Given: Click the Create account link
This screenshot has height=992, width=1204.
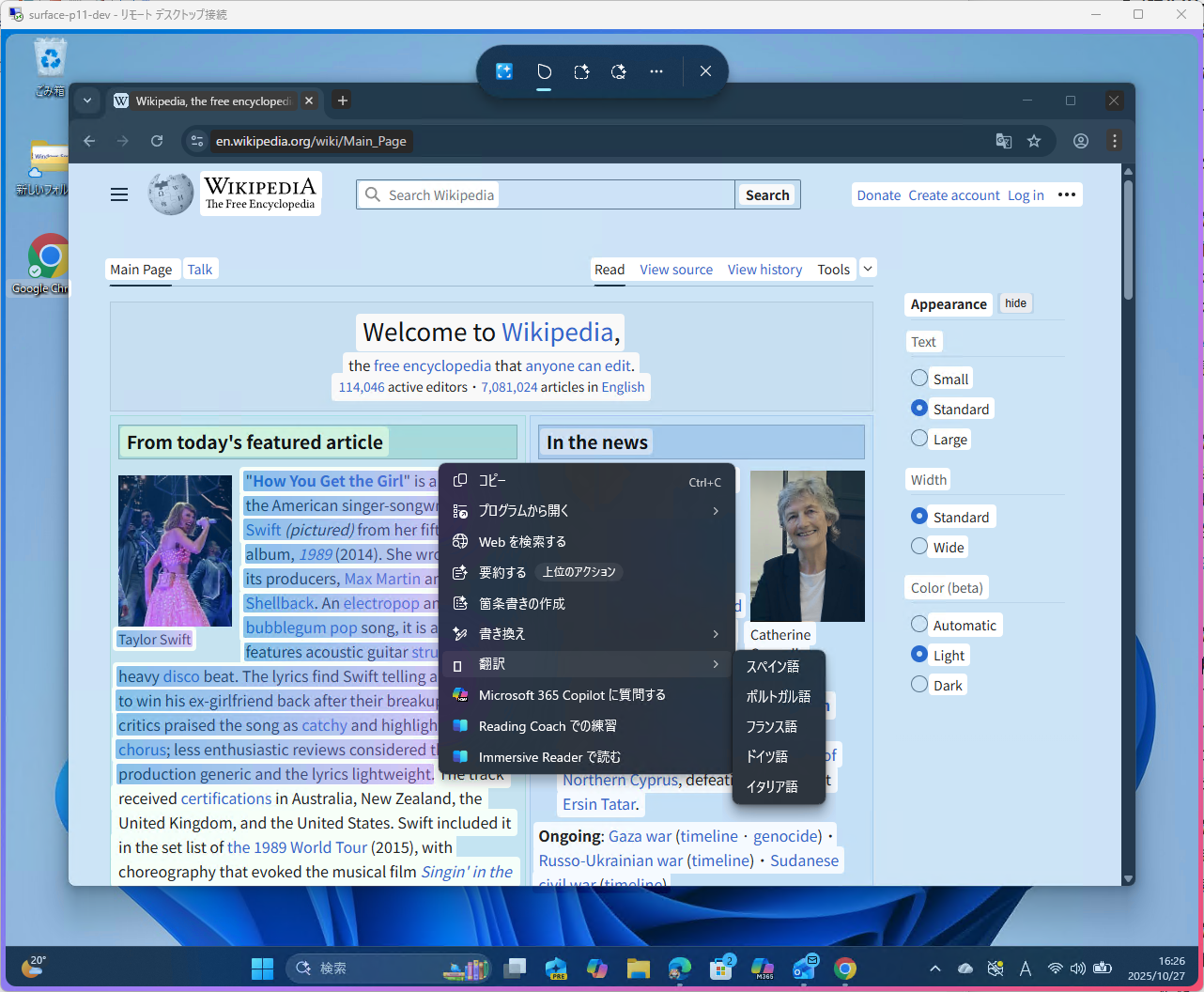Looking at the screenshot, I should click(x=954, y=195).
